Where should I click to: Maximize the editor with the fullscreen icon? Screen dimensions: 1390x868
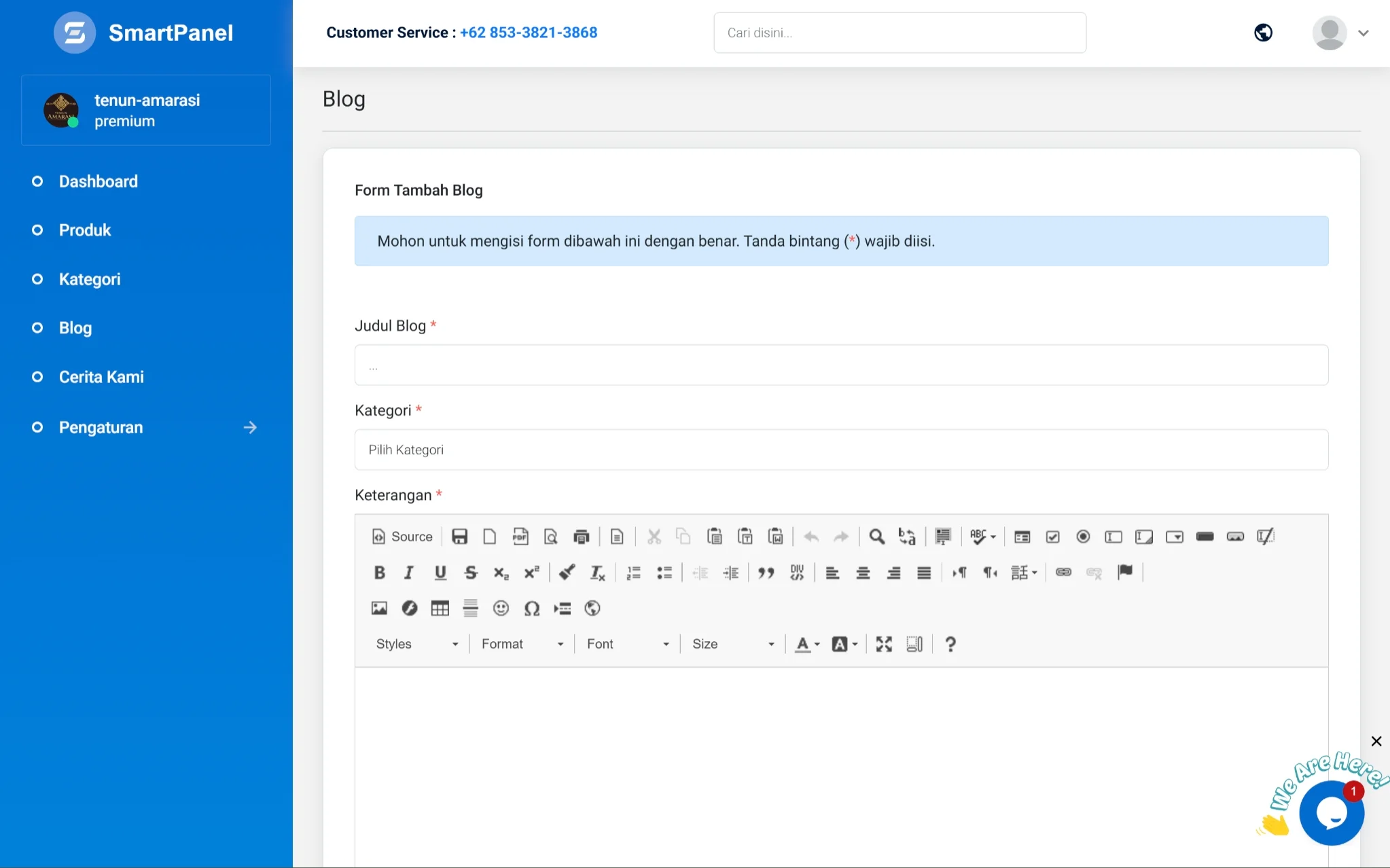tap(884, 645)
